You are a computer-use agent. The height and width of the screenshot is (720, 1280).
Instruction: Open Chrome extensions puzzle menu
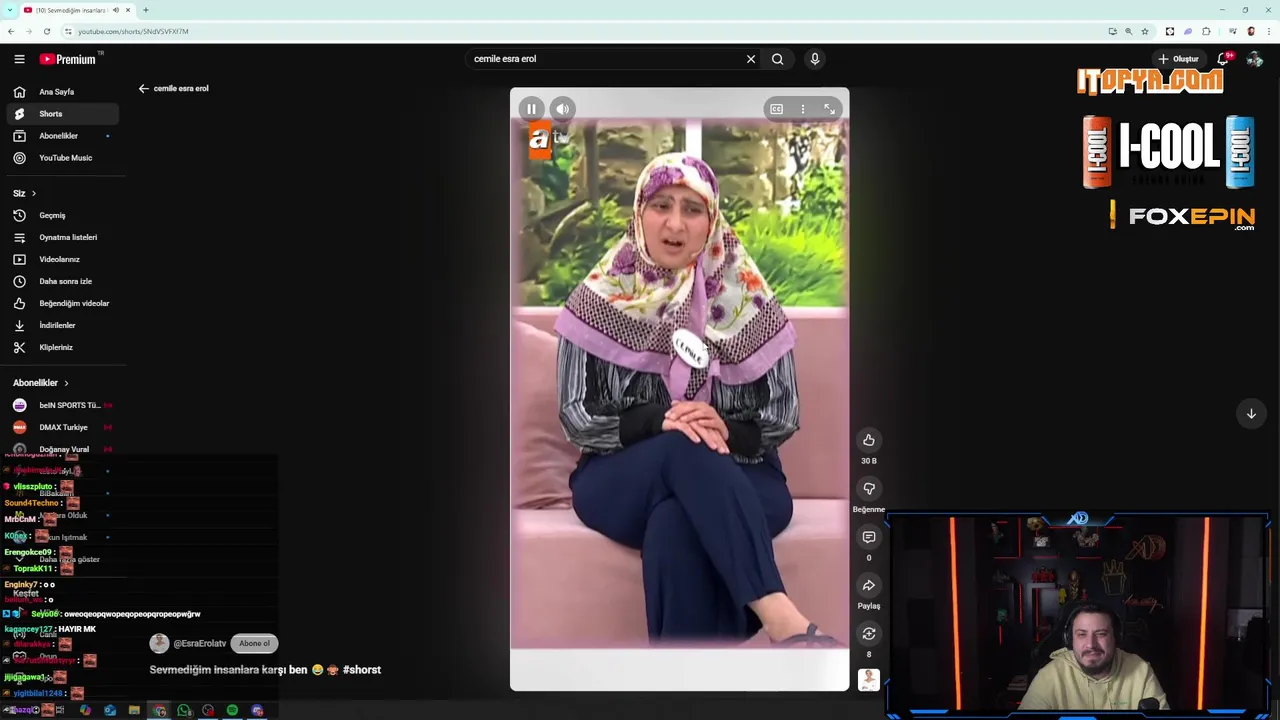pyautogui.click(x=1206, y=31)
